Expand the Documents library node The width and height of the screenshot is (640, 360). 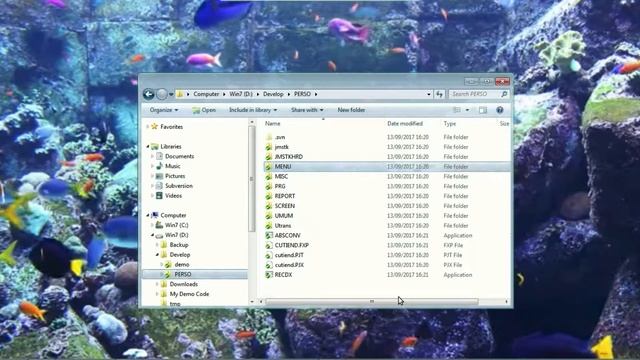point(153,156)
